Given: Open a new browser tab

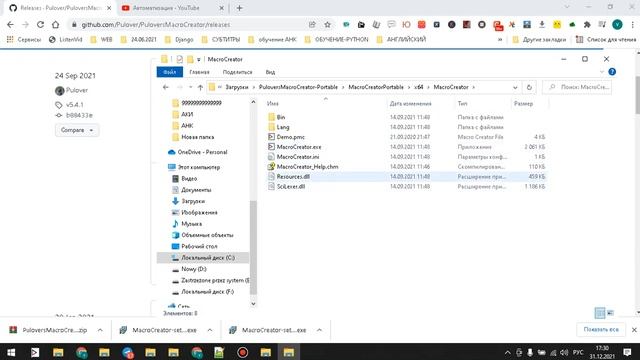Looking at the screenshot, I should coord(240,8).
